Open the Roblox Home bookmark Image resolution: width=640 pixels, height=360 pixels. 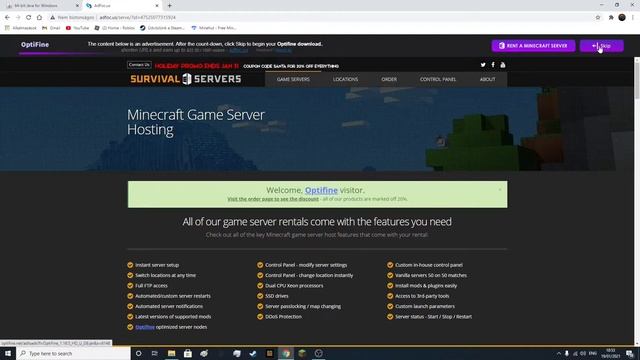tap(114, 28)
